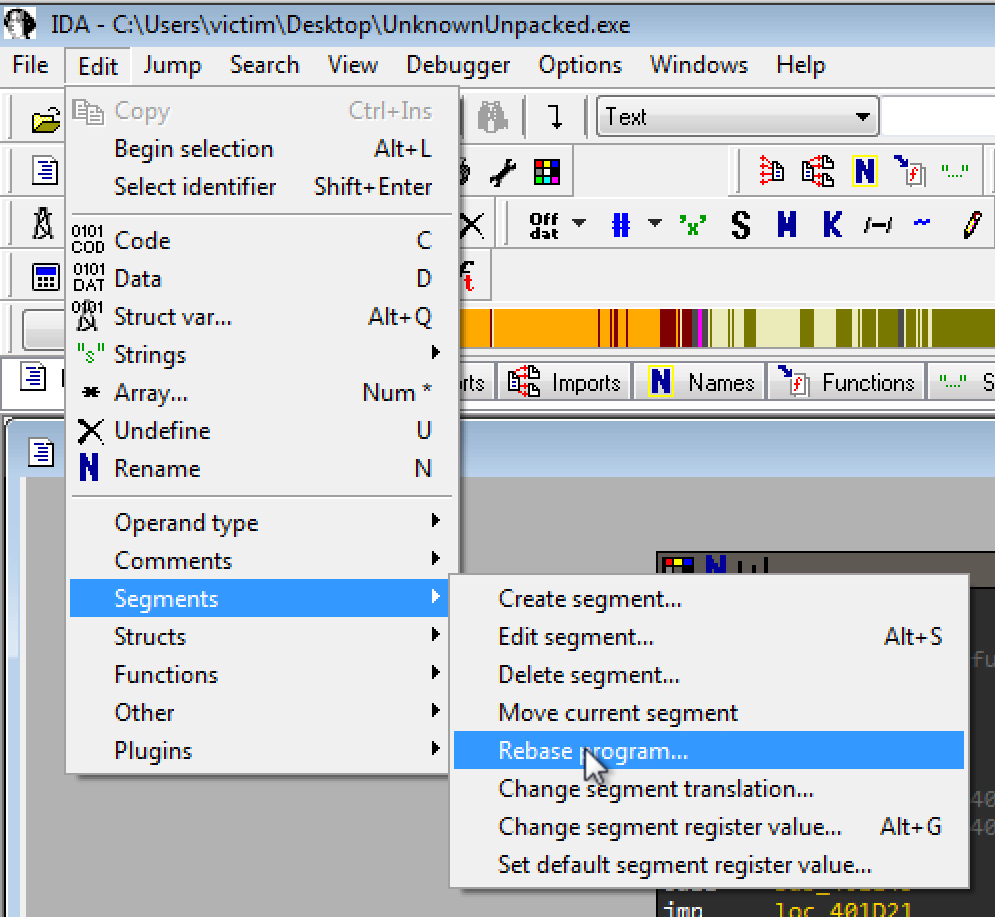Click the green 'x' character operand icon

[x=691, y=225]
